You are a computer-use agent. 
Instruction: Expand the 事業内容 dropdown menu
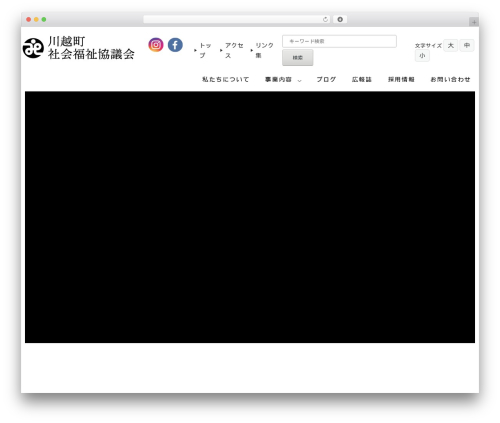[x=283, y=79]
